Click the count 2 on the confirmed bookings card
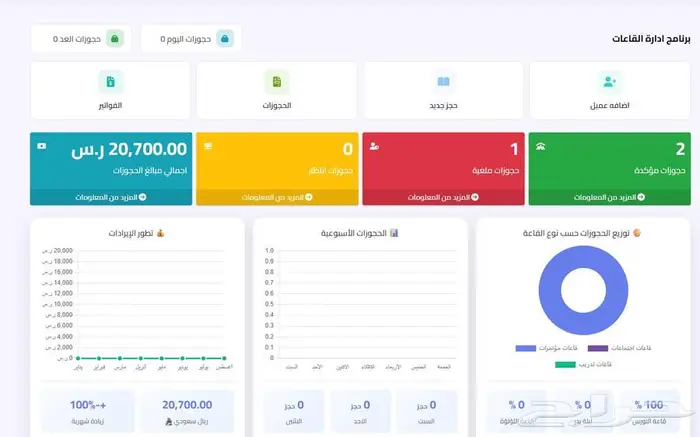The height and width of the screenshot is (437, 700). click(680, 149)
